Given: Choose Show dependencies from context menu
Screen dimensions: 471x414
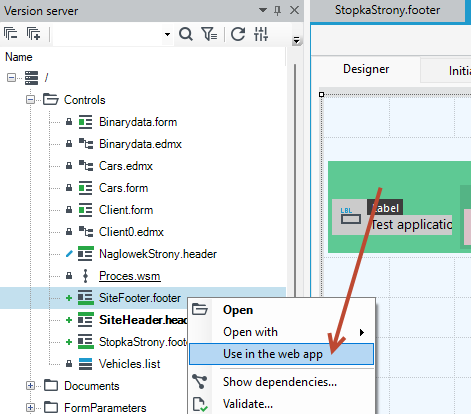Looking at the screenshot, I should [x=282, y=382].
